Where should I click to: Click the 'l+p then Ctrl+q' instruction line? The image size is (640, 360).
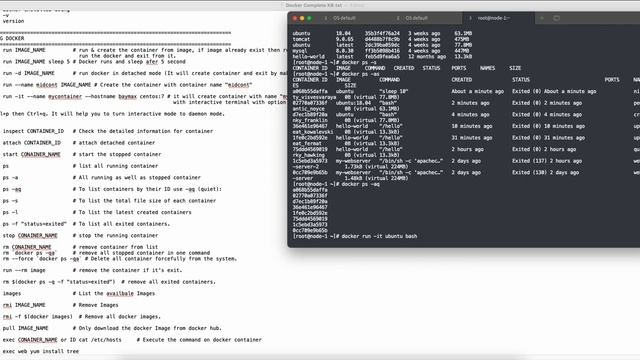tap(112, 114)
